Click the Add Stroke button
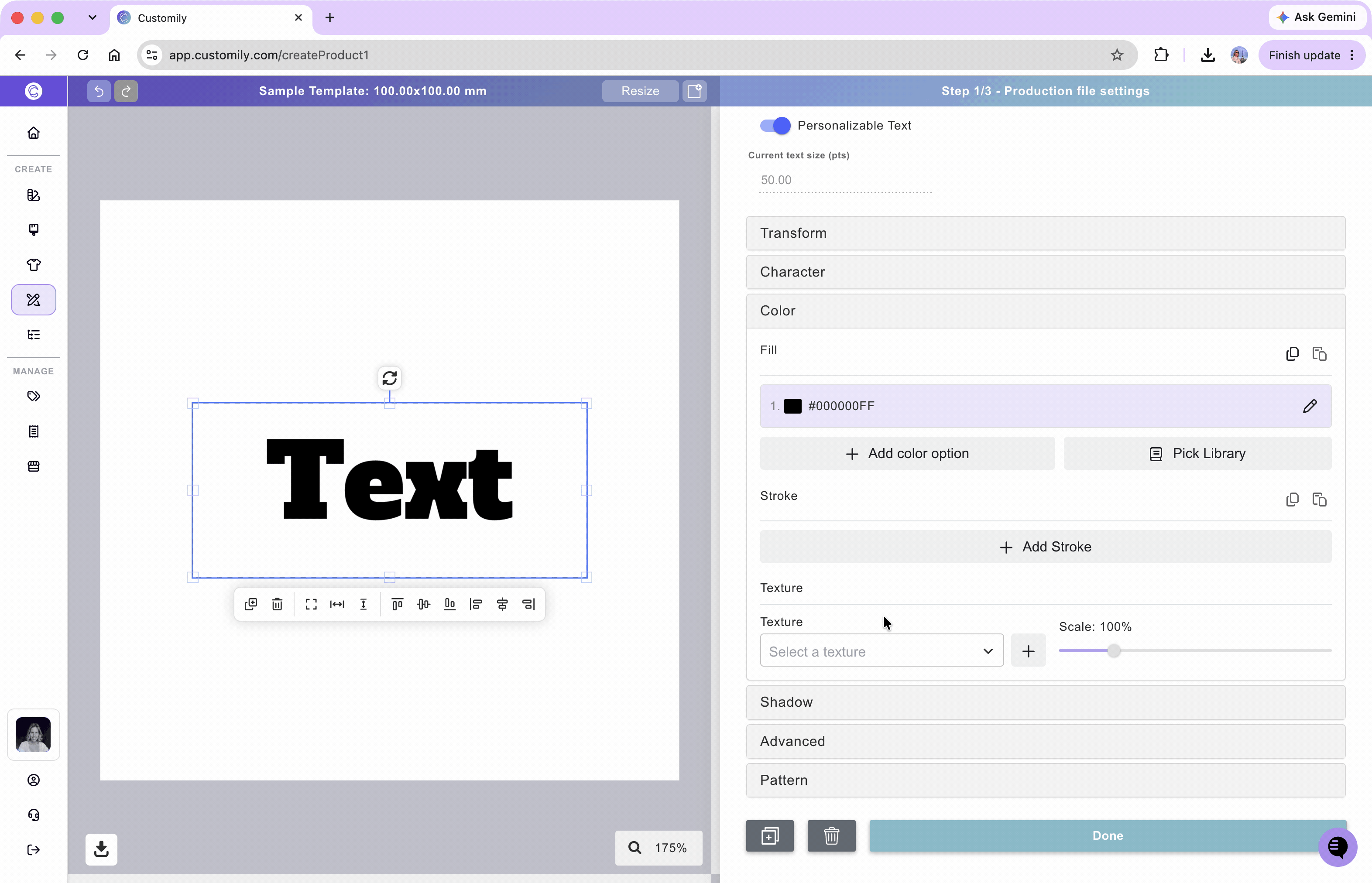The width and height of the screenshot is (1372, 883). (1045, 547)
